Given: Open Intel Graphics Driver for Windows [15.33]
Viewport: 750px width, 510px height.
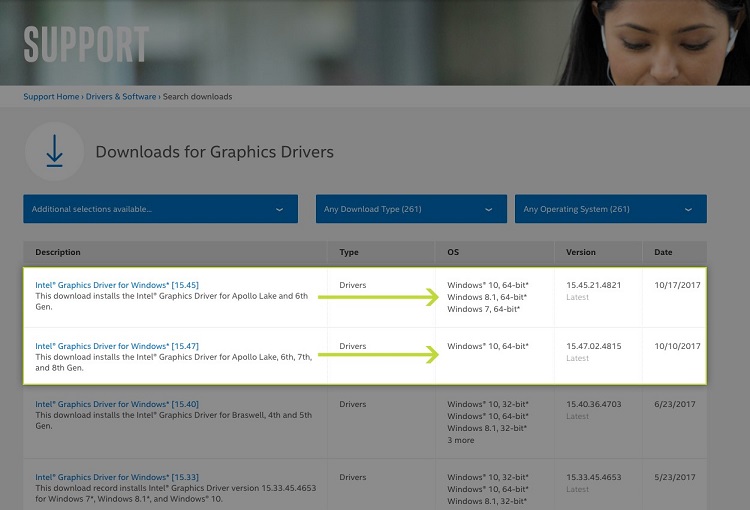Looking at the screenshot, I should pyautogui.click(x=116, y=478).
